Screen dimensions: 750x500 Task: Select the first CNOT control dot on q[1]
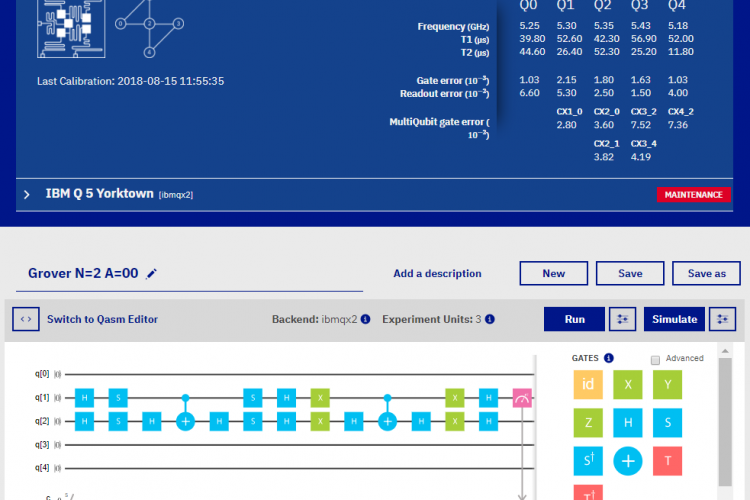coord(186,398)
